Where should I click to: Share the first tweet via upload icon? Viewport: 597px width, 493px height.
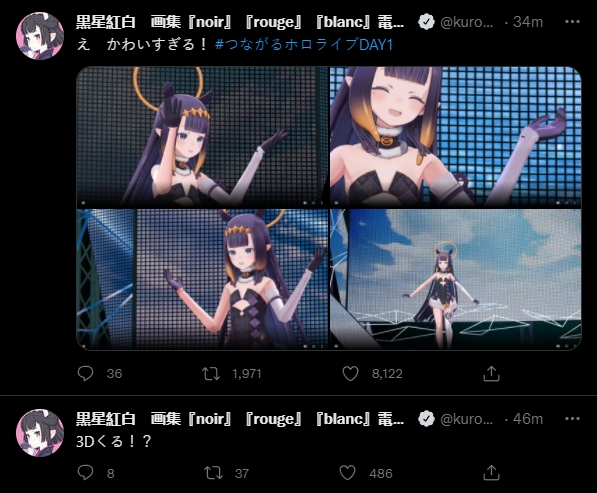[x=491, y=373]
